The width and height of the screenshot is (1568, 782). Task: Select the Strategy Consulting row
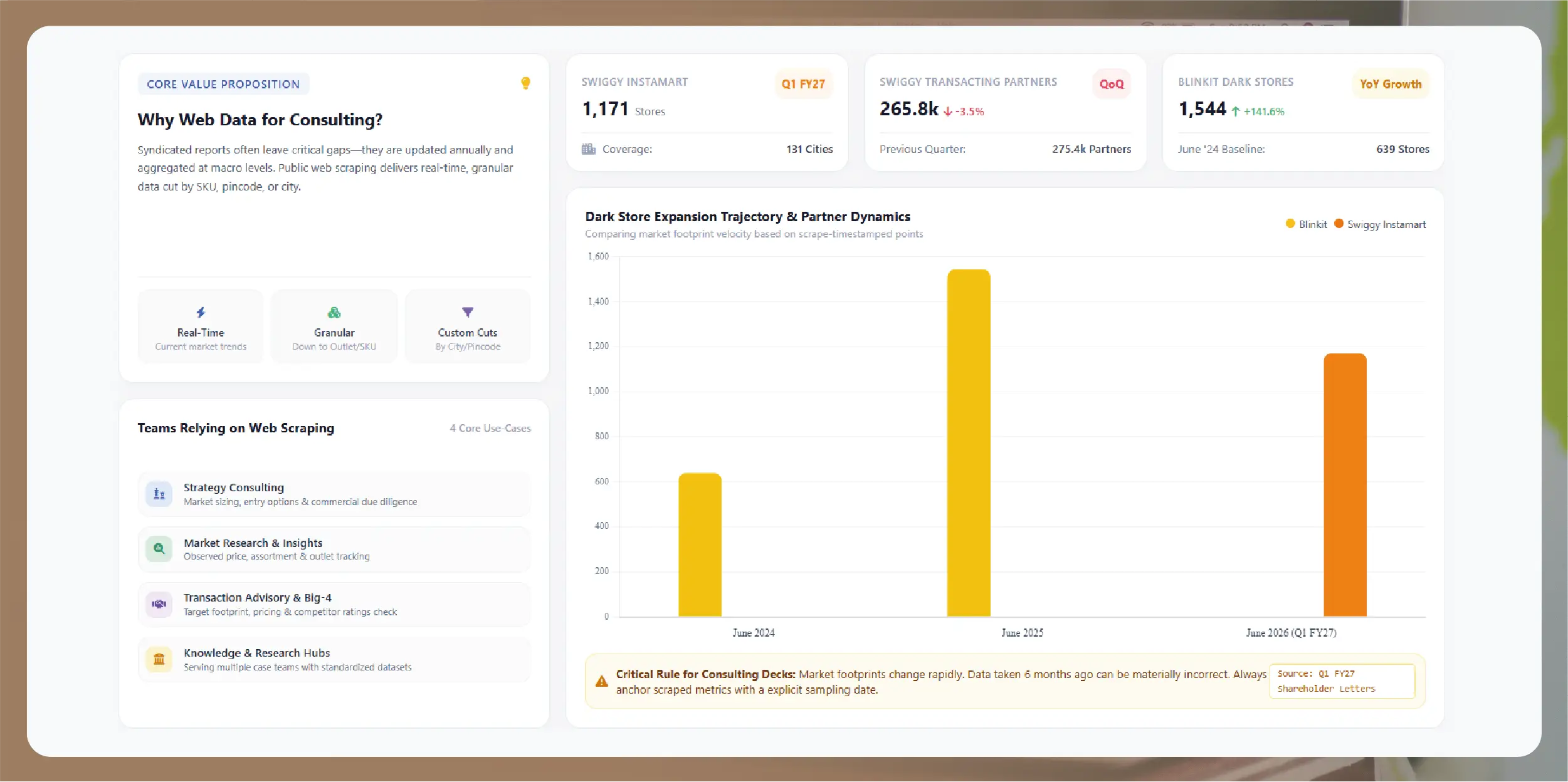pyautogui.click(x=334, y=494)
